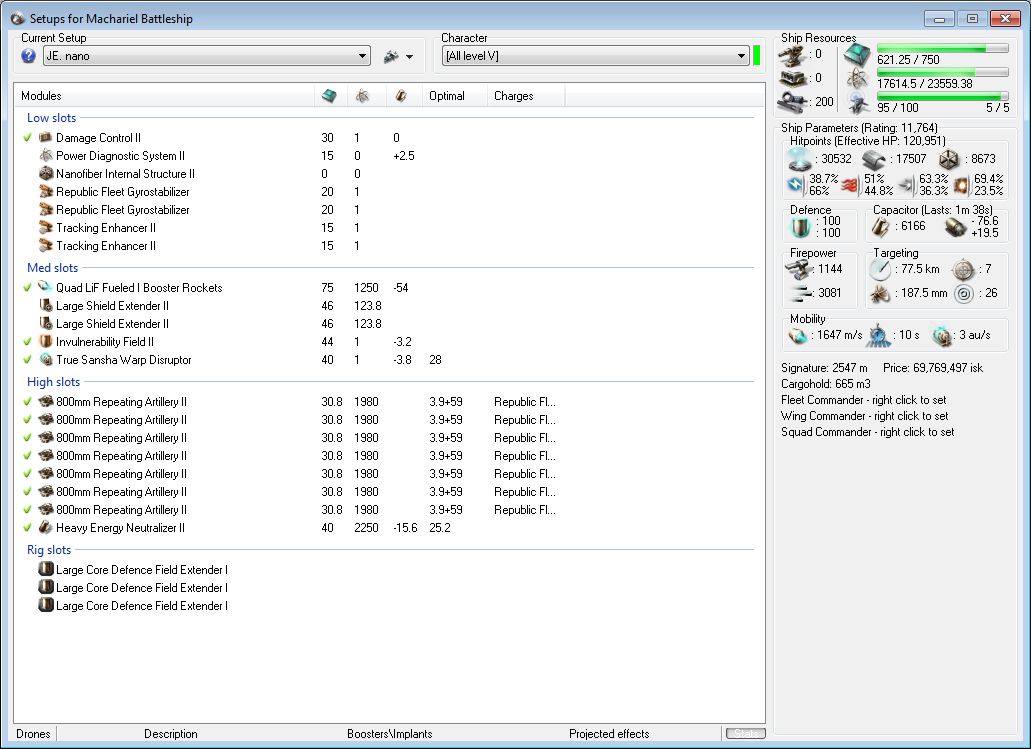Click the green character status indicator
The width and height of the screenshot is (1031, 749).
pyautogui.click(x=757, y=55)
